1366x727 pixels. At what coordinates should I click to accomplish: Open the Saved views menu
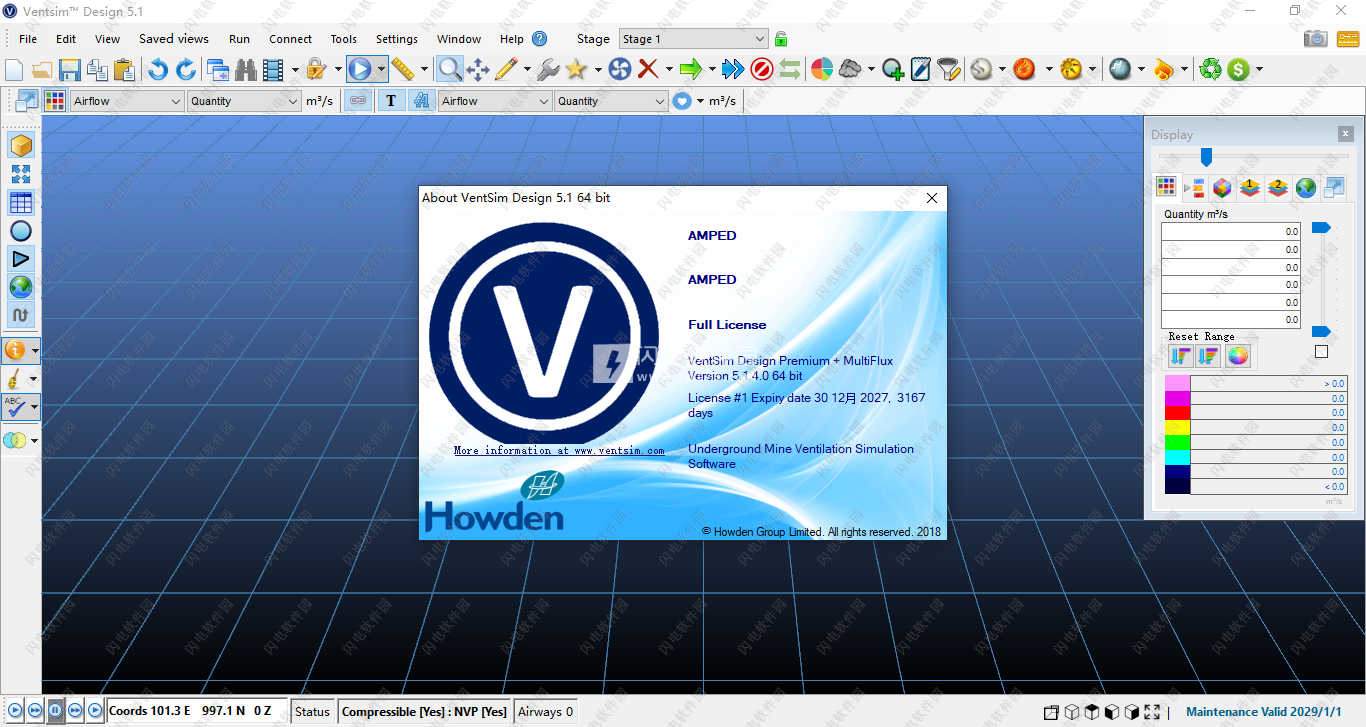174,39
